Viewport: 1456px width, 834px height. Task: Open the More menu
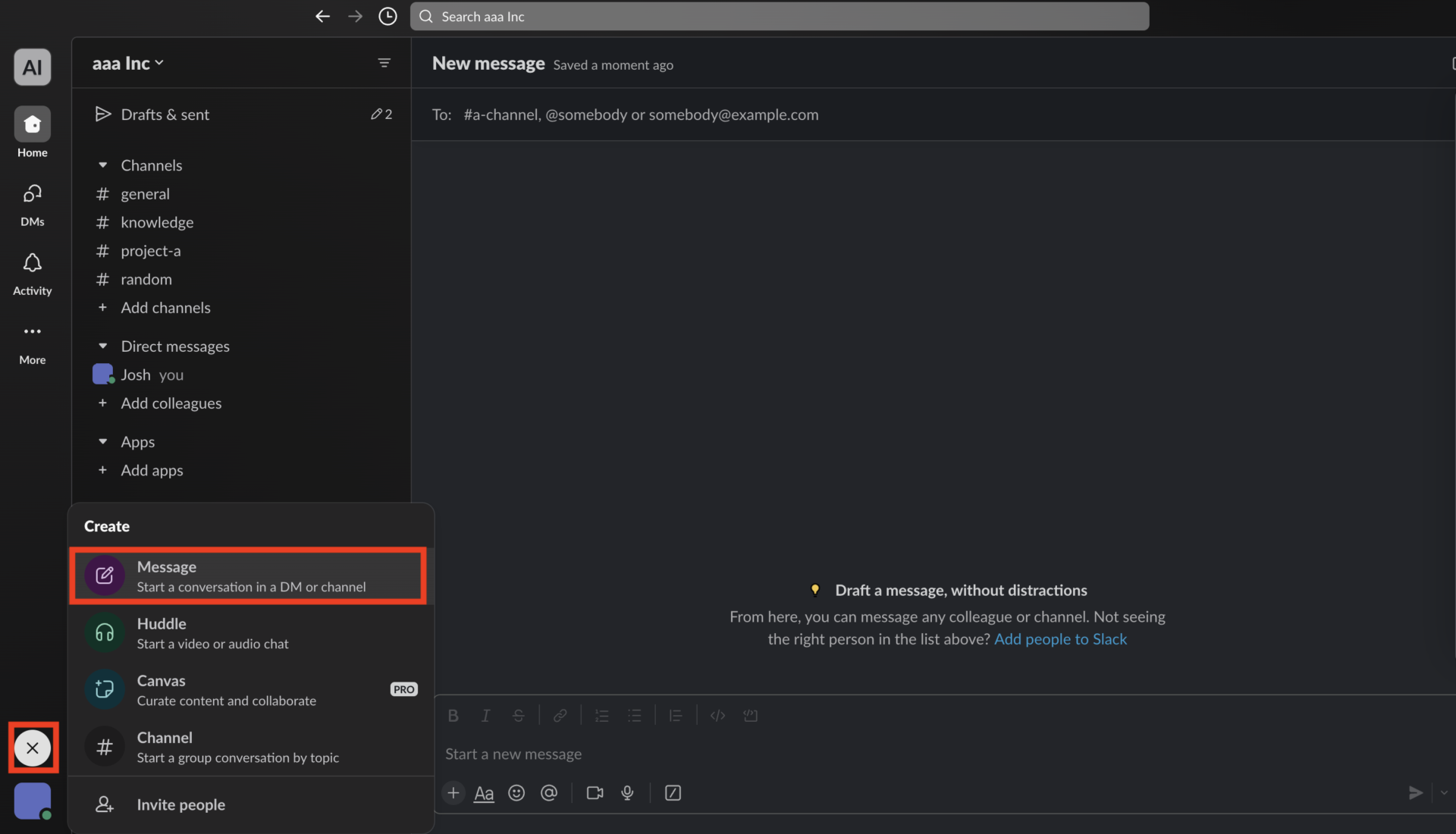click(x=32, y=341)
